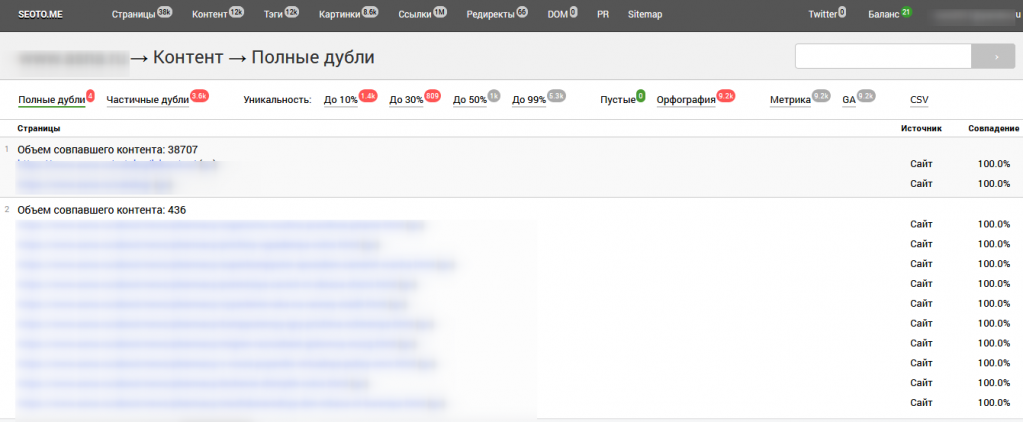Click inside the search input field
The height and width of the screenshot is (422, 1023).
click(883, 57)
